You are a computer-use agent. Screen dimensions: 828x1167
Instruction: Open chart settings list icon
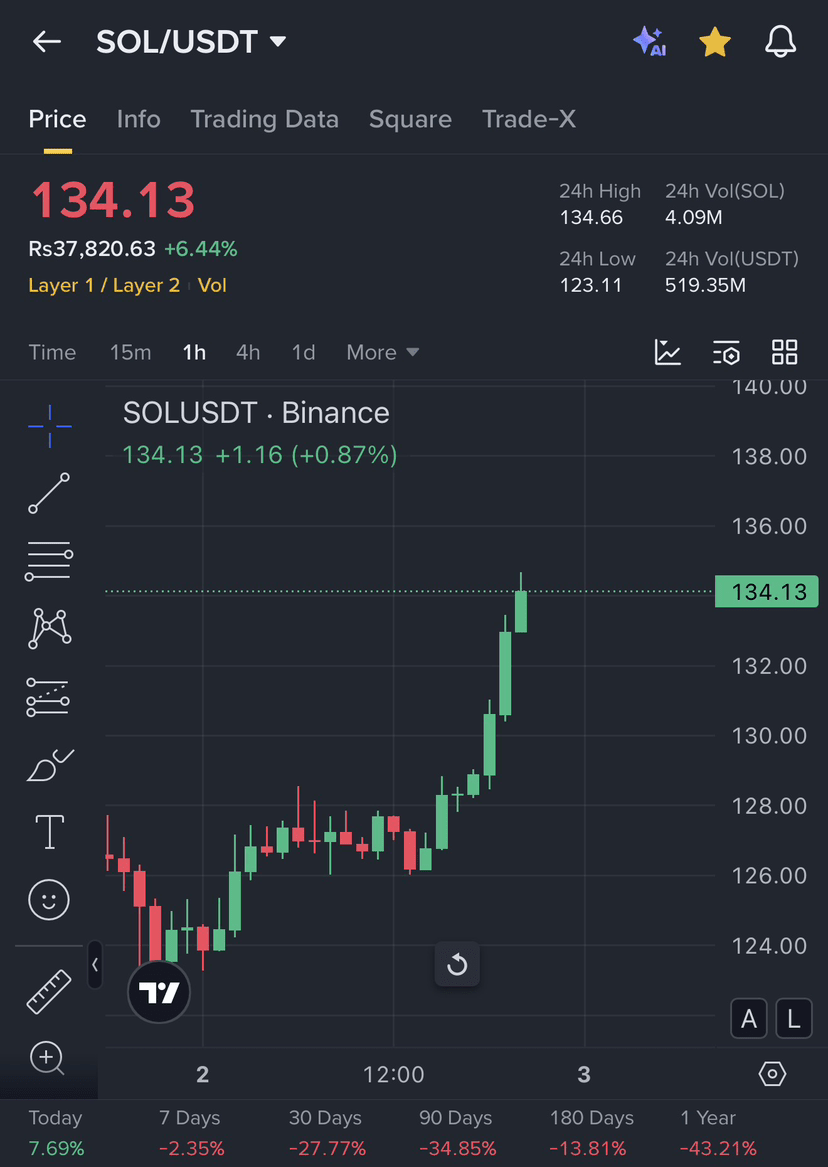[x=726, y=352]
